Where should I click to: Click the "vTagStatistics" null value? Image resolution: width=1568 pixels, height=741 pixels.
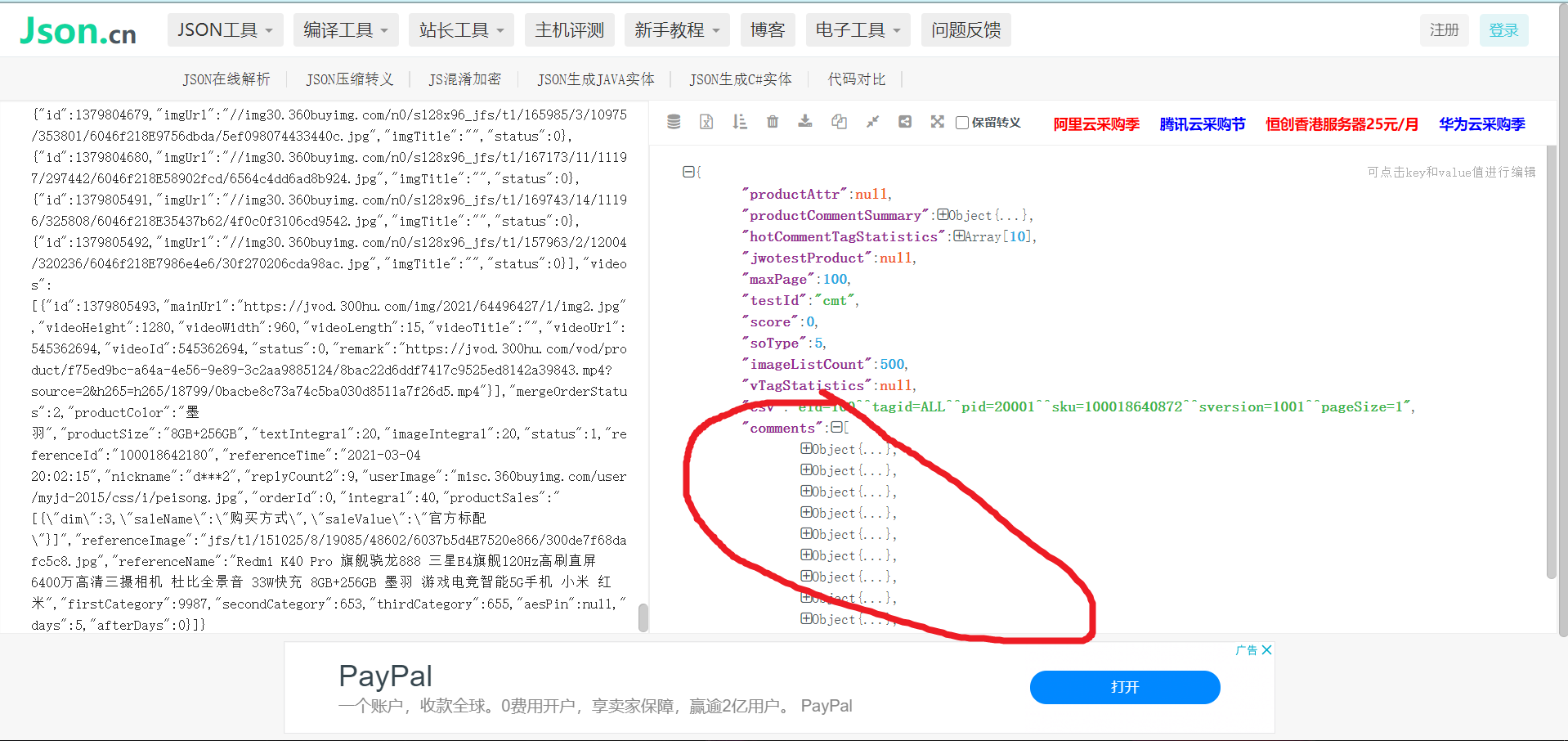(896, 385)
